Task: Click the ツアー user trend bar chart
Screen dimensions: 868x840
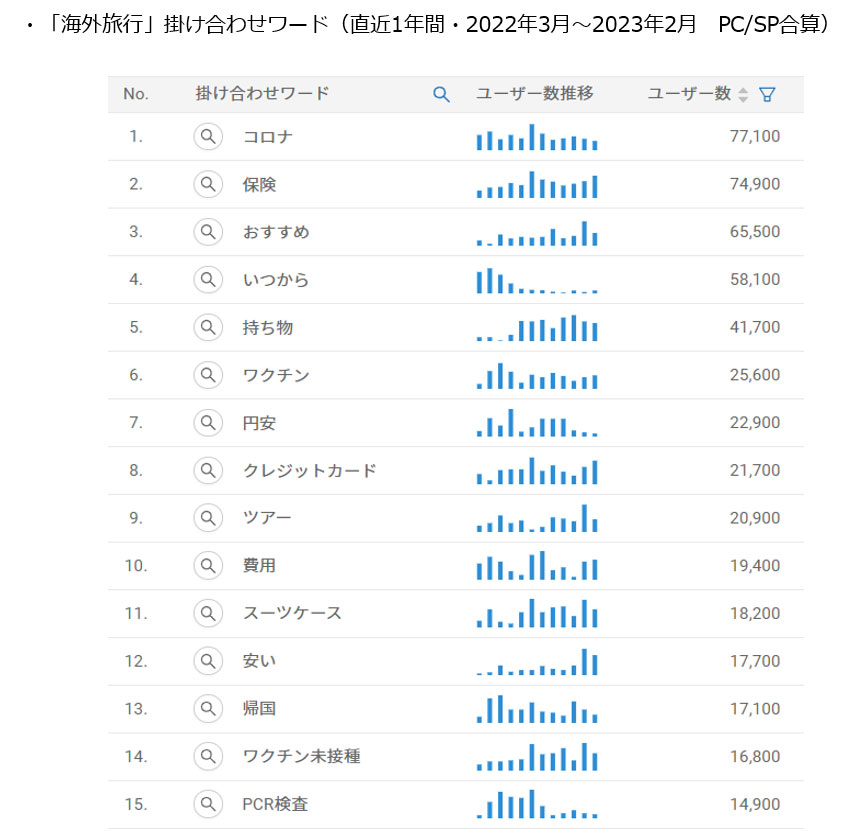Action: tap(537, 518)
